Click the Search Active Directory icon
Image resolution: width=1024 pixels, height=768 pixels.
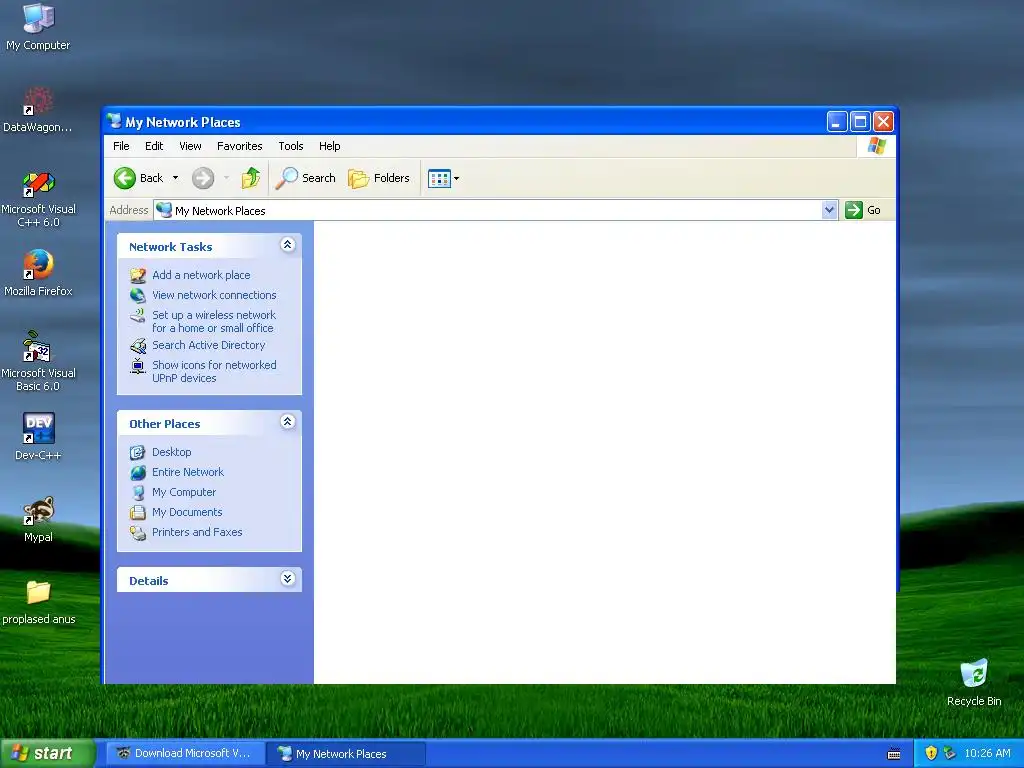point(138,345)
